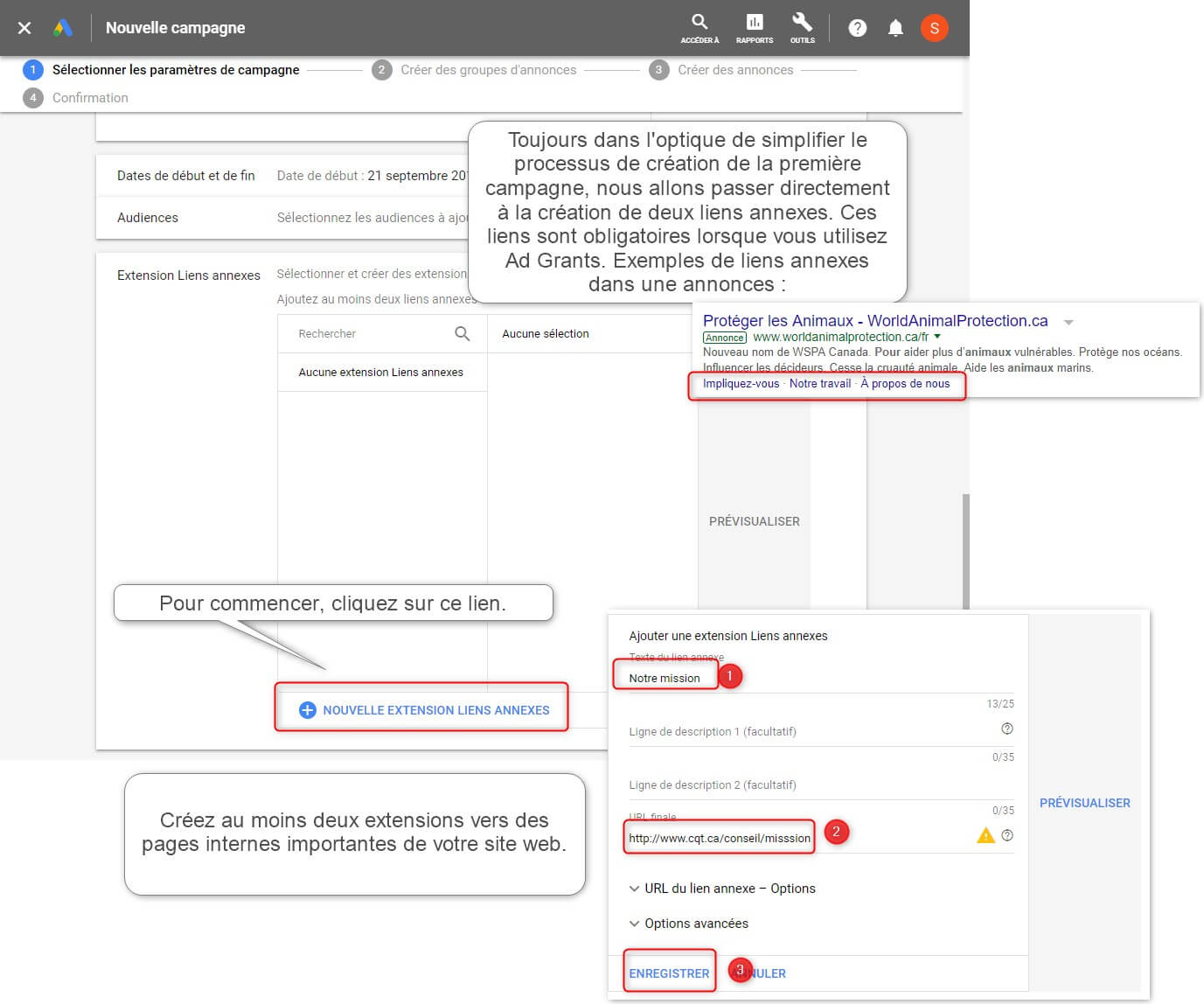Click help icon next to URL finale
The height and width of the screenshot is (1004, 1204).
tap(1007, 835)
